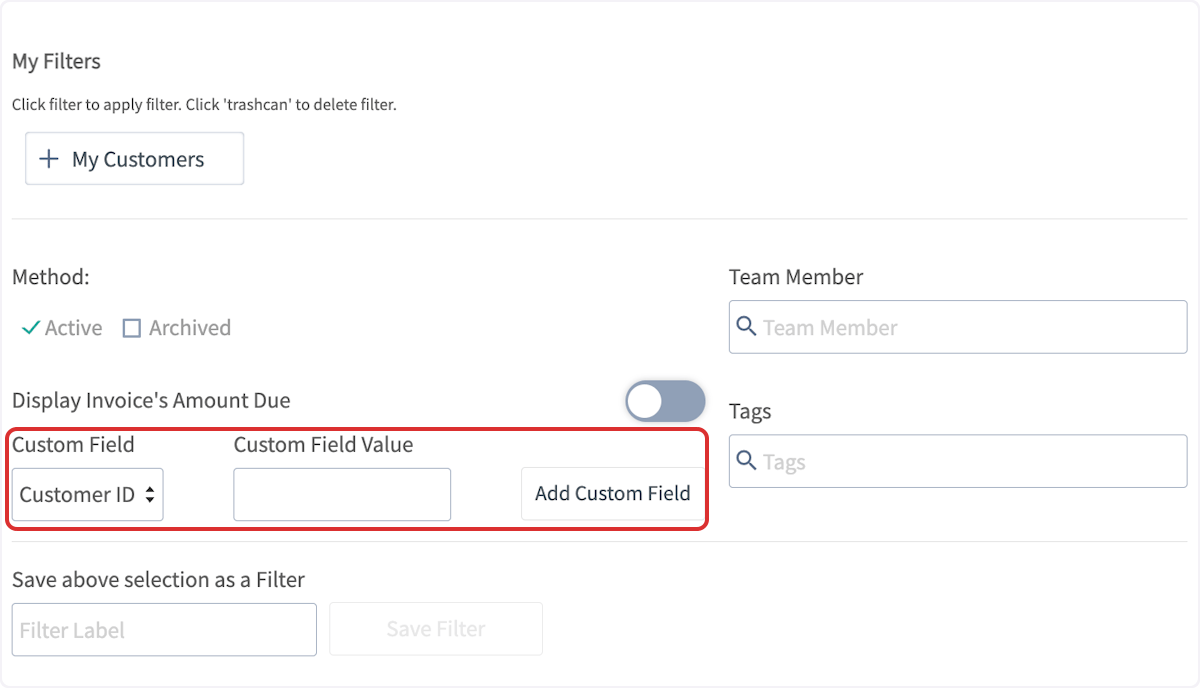Click the My Filters heading text
This screenshot has width=1200, height=688.
(x=56, y=62)
